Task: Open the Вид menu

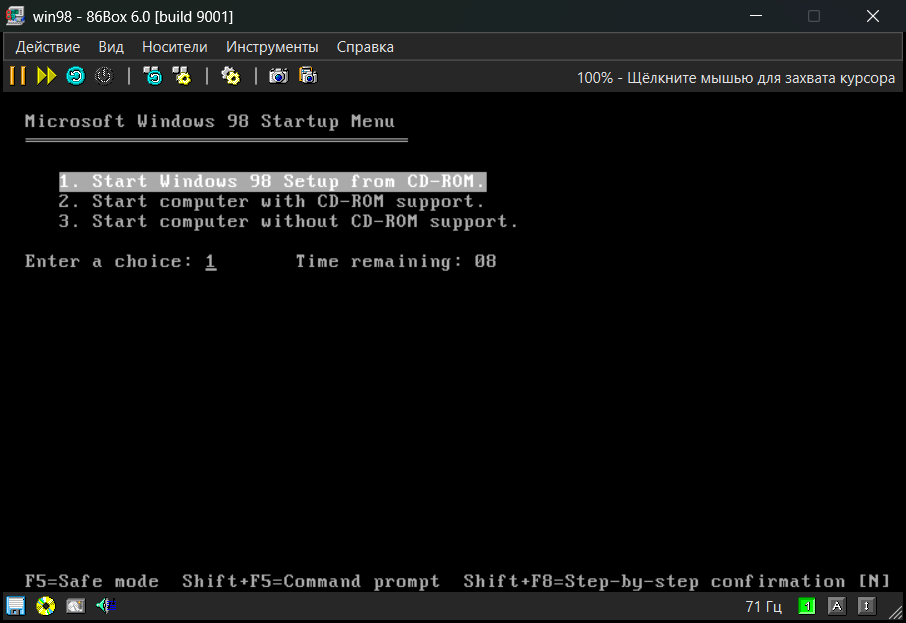Action: (111, 47)
